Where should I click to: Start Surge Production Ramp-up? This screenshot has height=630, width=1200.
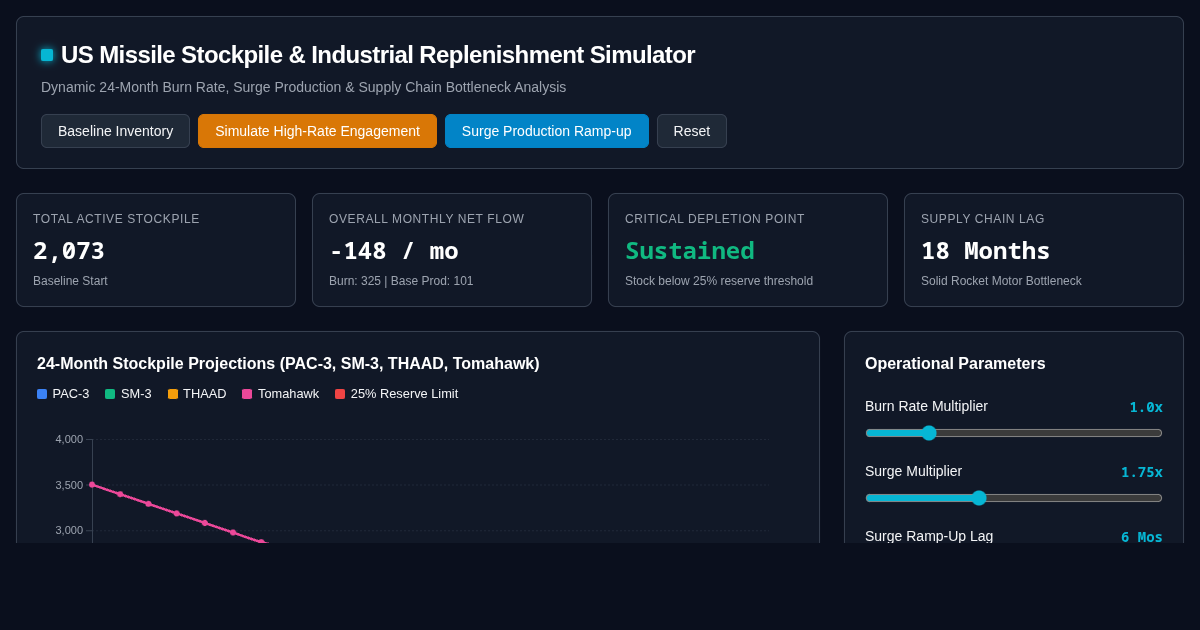[x=547, y=131]
